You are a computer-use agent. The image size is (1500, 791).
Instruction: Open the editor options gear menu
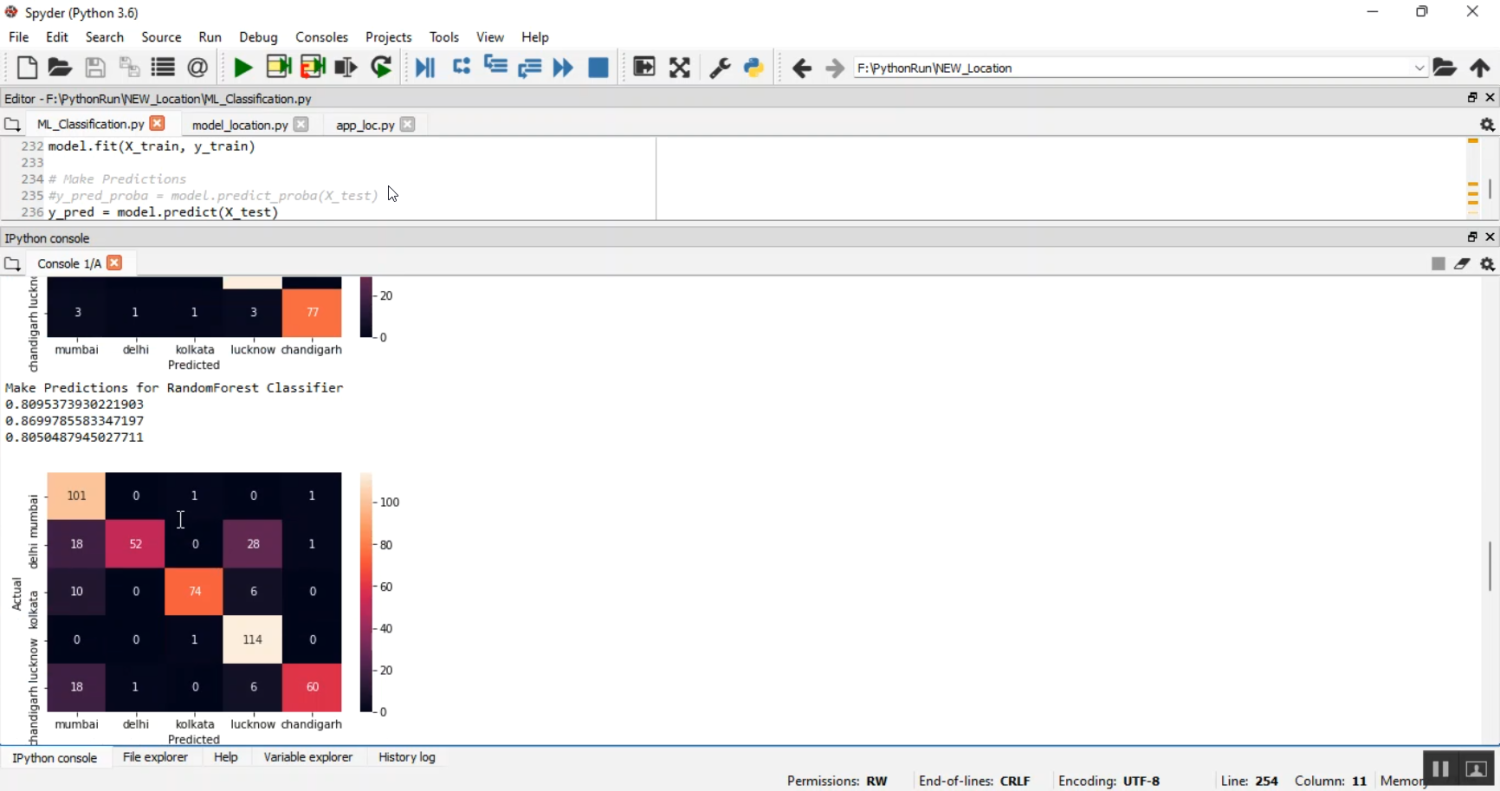(x=1487, y=125)
